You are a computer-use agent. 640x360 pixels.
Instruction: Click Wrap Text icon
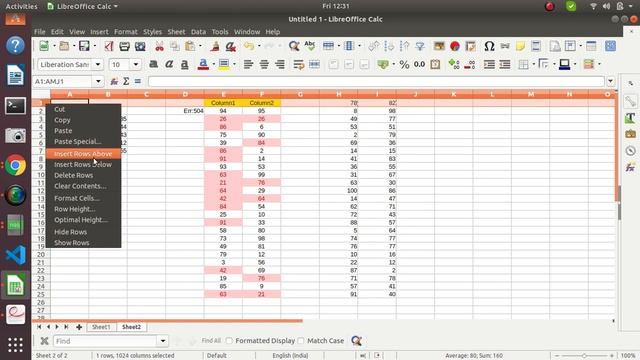coord(299,64)
